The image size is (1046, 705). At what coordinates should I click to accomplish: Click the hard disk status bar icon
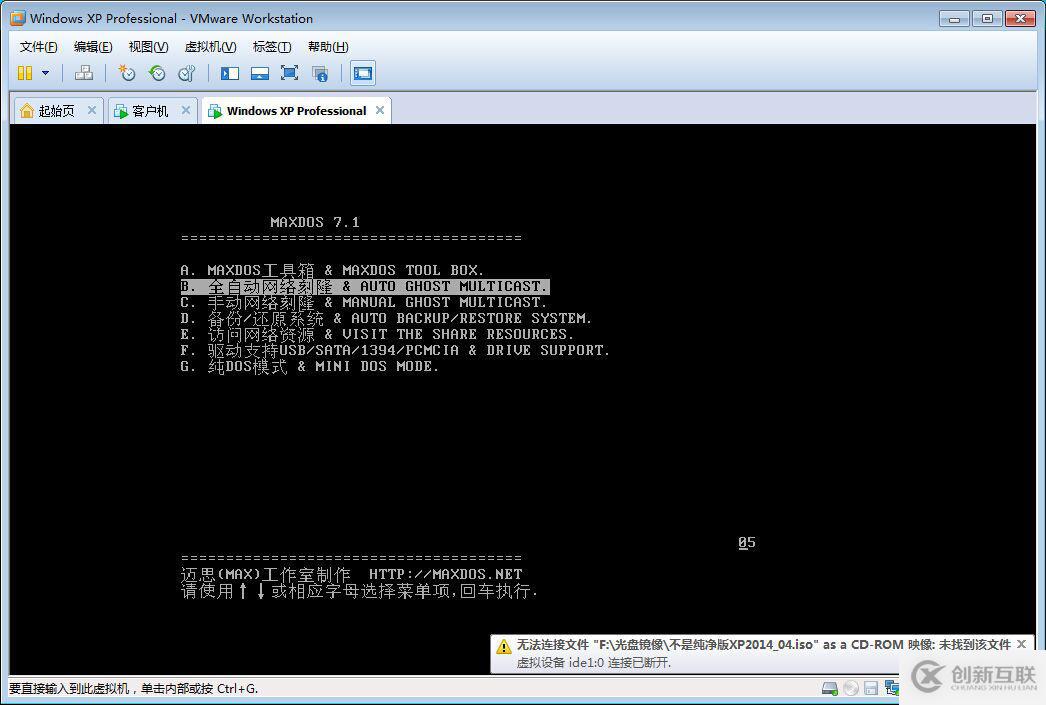click(830, 688)
